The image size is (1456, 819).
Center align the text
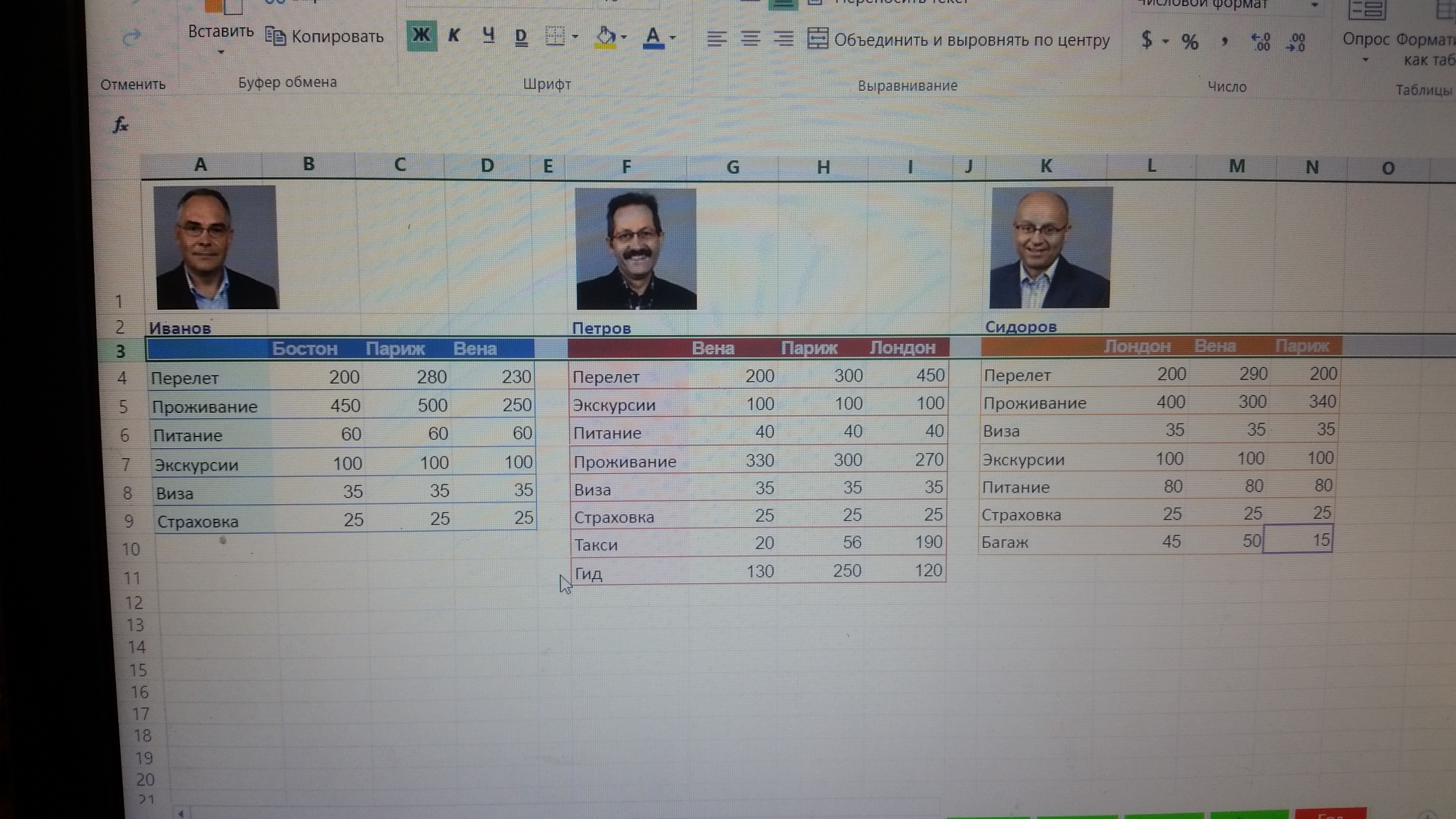pos(750,38)
